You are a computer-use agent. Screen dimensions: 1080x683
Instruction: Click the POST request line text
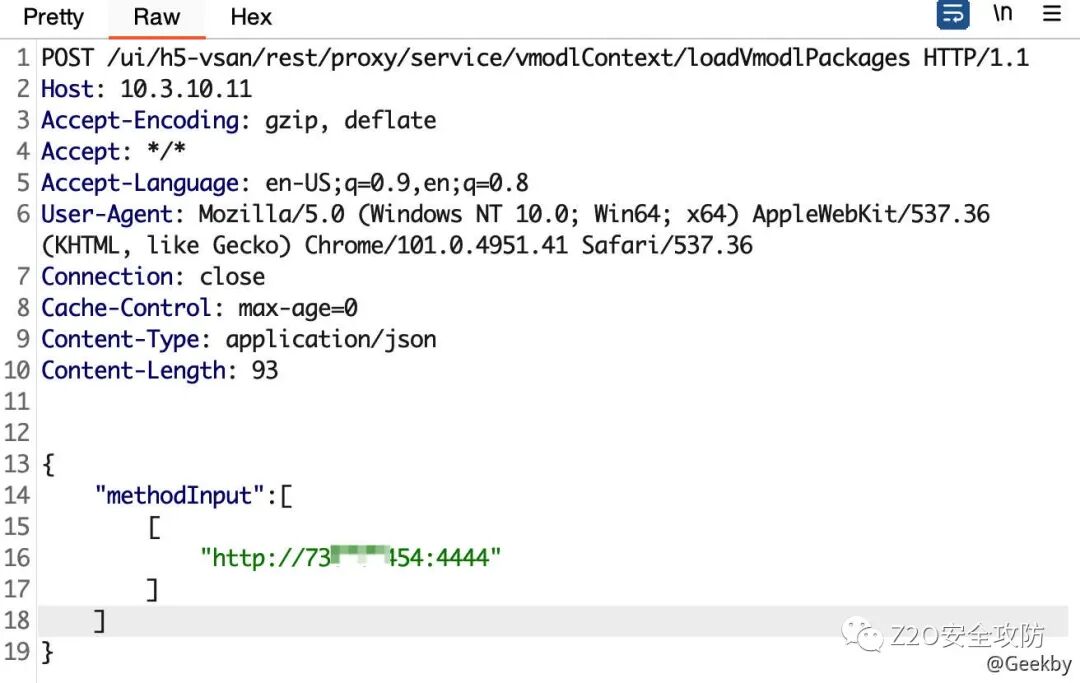click(534, 58)
